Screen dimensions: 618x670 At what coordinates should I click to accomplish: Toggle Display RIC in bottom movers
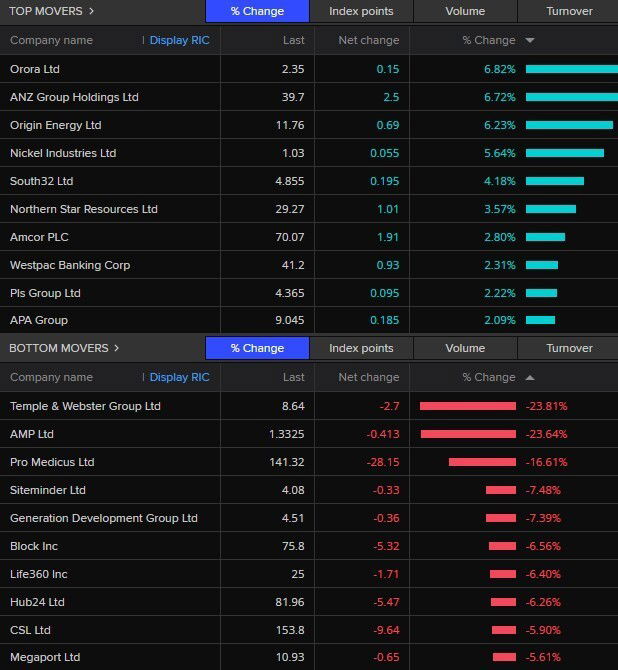[179, 378]
